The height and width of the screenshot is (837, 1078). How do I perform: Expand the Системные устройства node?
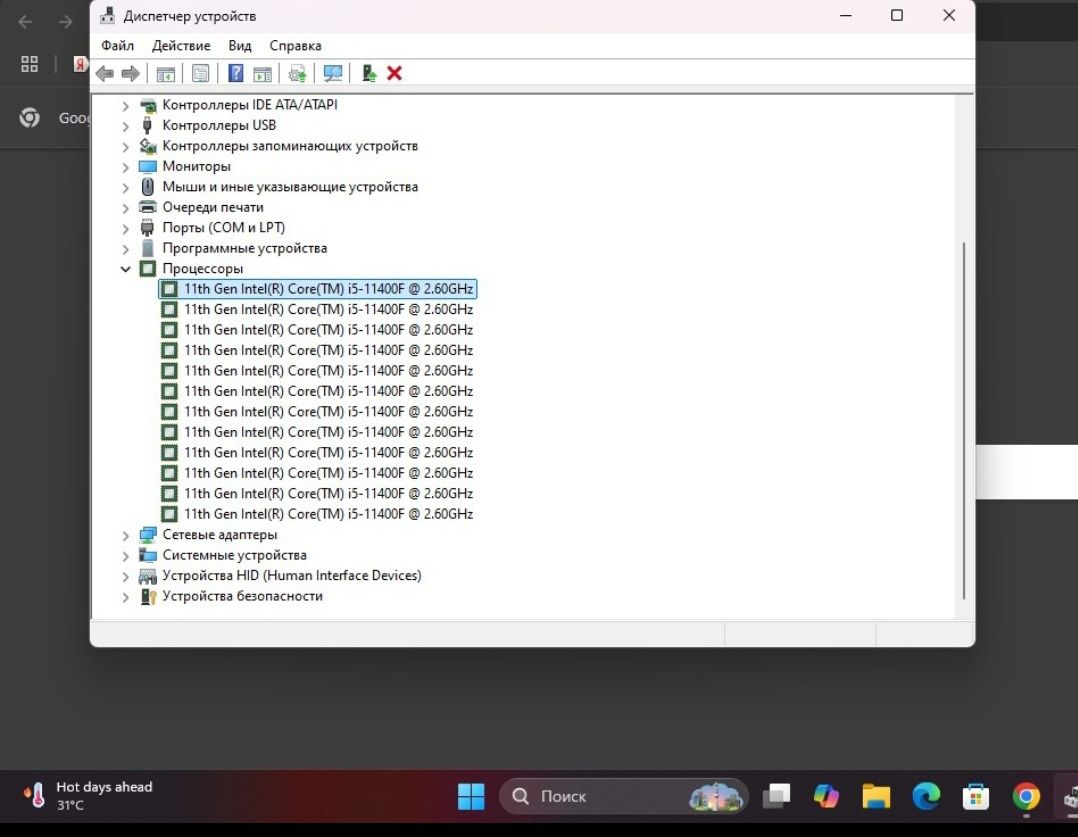click(x=125, y=556)
